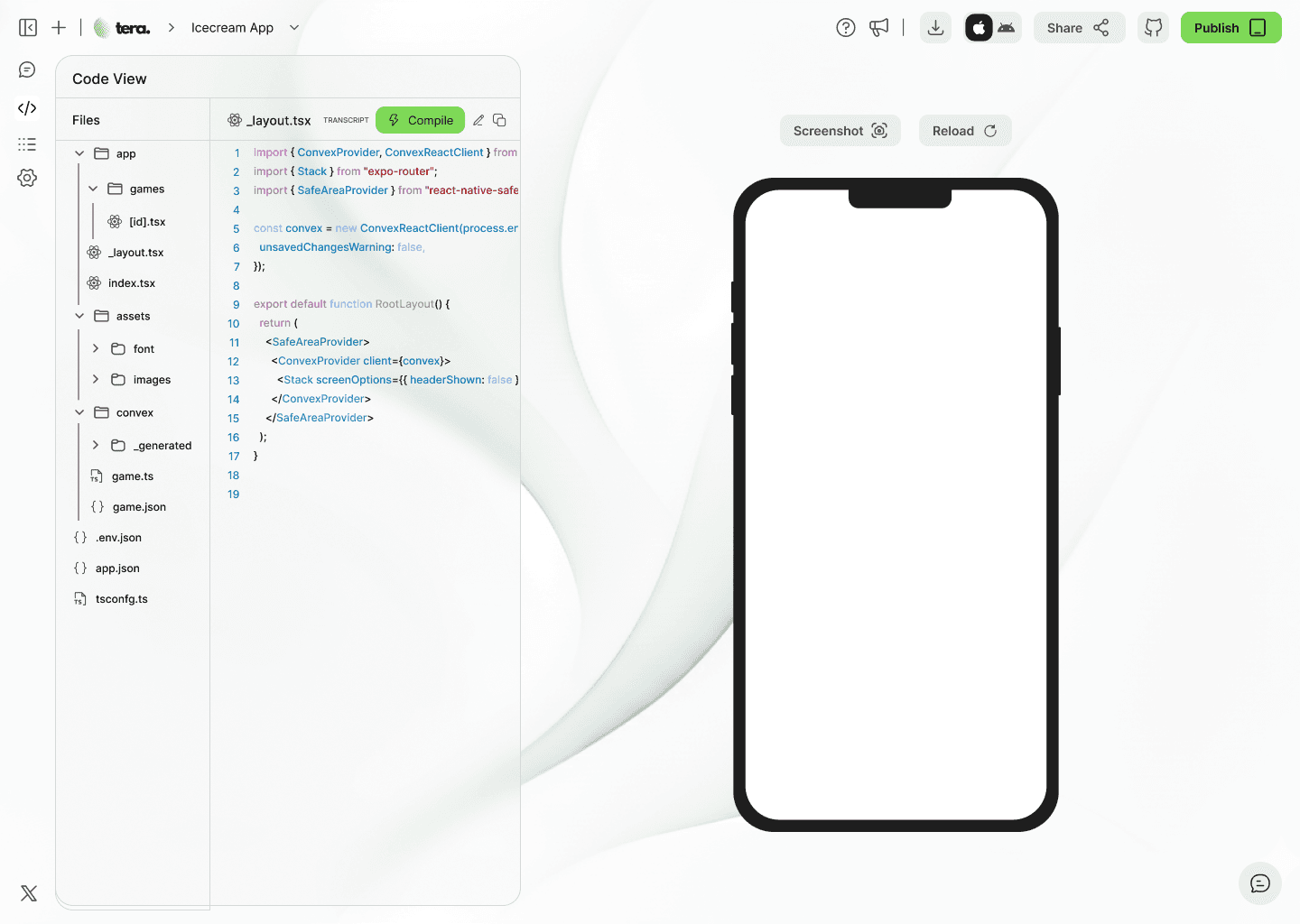
Task: Open .env.json file
Action: tap(107, 538)
